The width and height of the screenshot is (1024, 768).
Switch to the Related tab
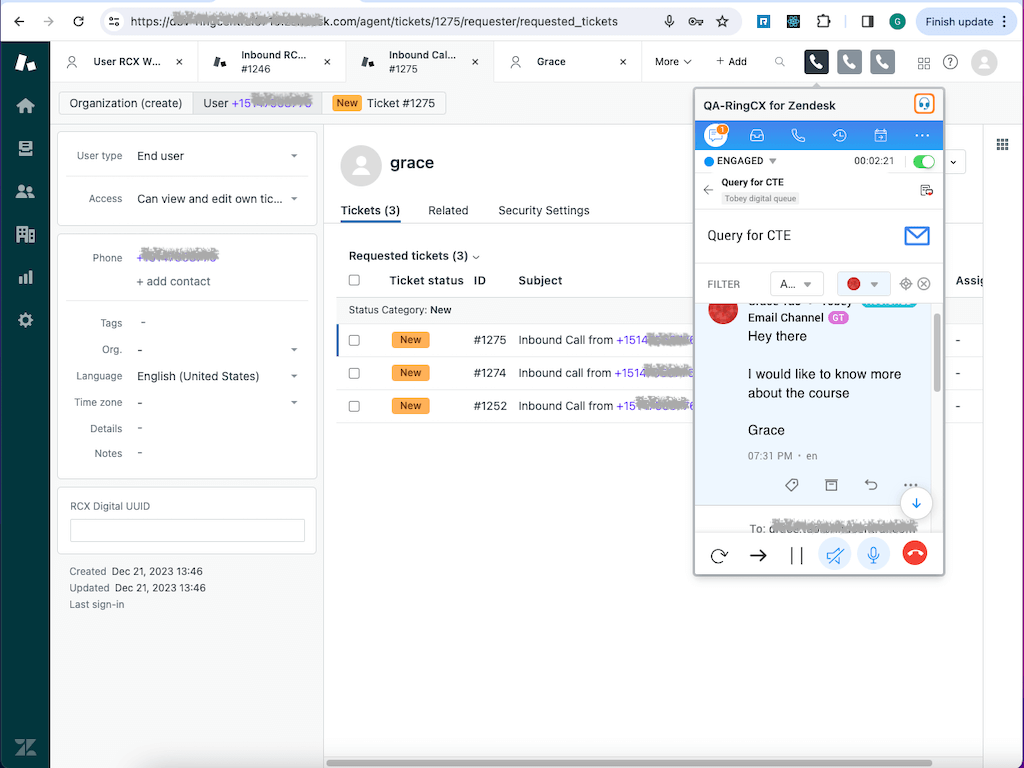coord(448,210)
